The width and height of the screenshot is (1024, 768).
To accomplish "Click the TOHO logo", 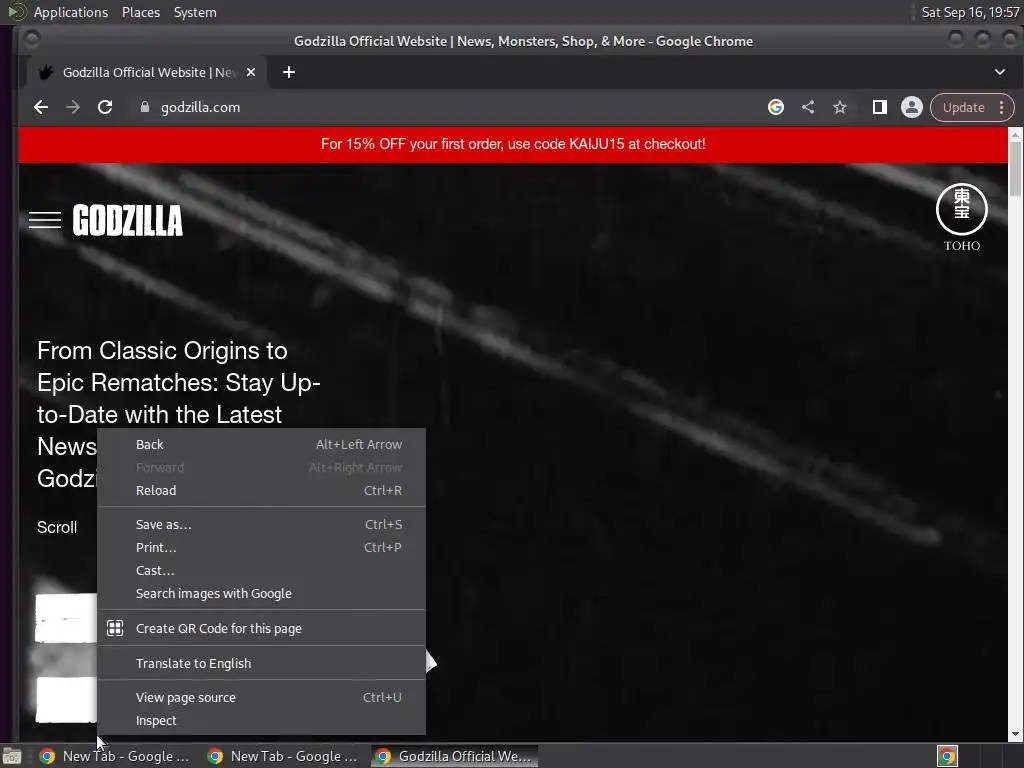I will point(962,217).
